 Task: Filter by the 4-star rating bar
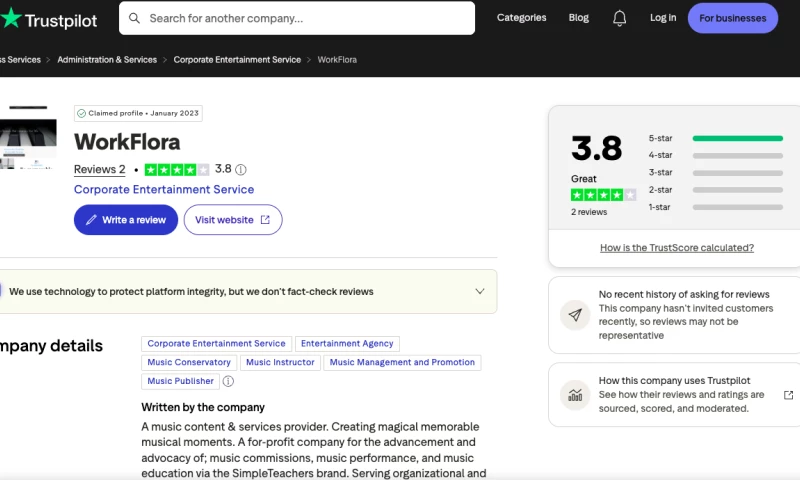point(737,156)
